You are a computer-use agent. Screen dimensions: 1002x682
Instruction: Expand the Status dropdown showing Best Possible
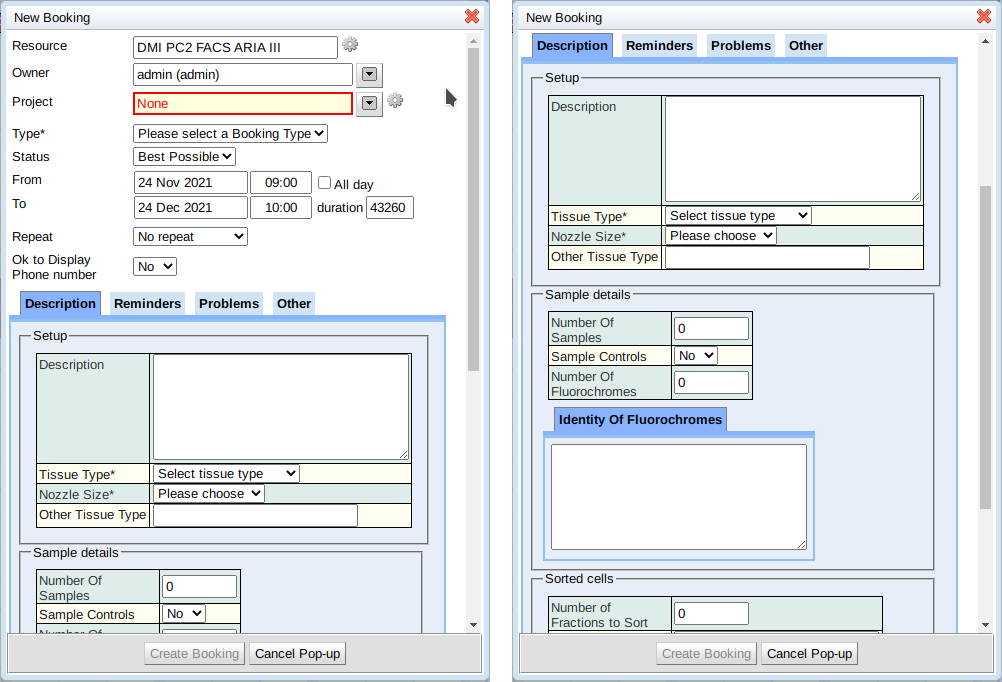click(185, 157)
